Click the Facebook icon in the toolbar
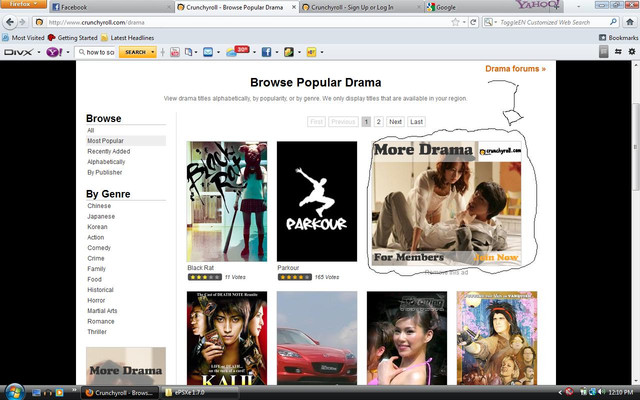 (x=266, y=51)
